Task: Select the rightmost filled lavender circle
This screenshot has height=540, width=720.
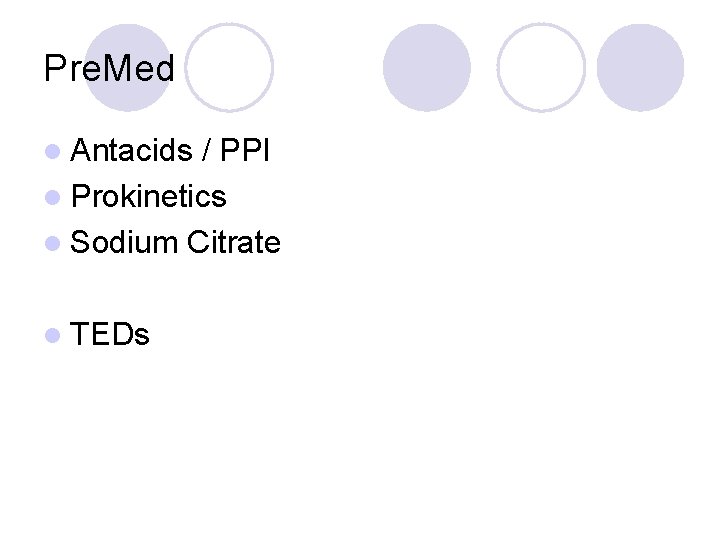Action: pyautogui.click(x=640, y=67)
